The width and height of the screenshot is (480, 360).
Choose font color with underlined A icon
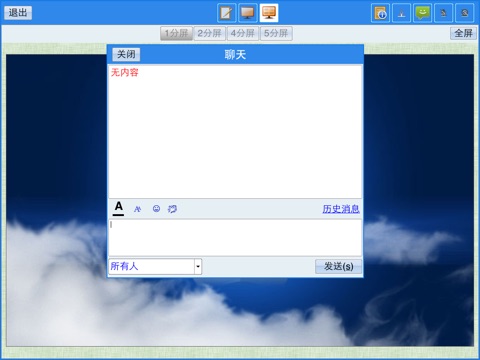tap(118, 208)
